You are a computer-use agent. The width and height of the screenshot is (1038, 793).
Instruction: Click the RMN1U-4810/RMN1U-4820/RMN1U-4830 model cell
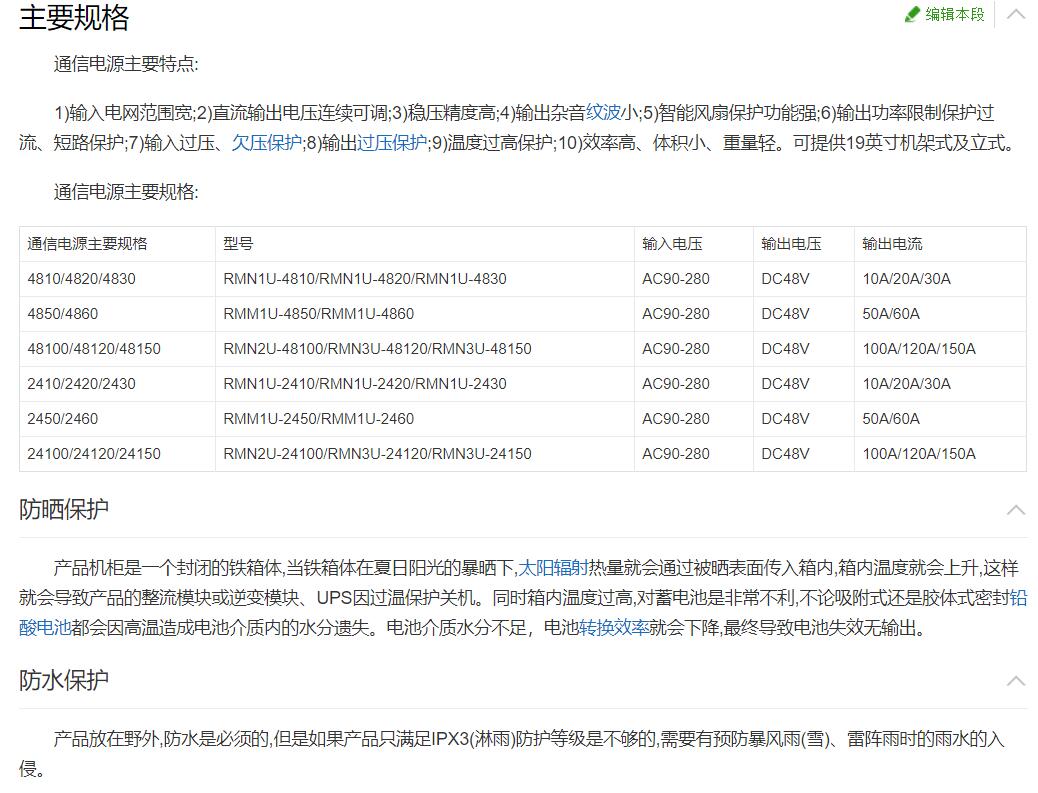point(365,279)
